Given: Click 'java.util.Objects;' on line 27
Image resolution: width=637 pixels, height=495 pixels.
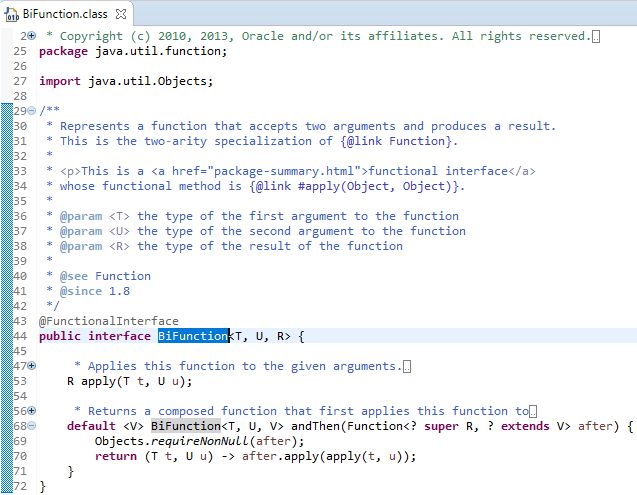Looking at the screenshot, I should [151, 81].
